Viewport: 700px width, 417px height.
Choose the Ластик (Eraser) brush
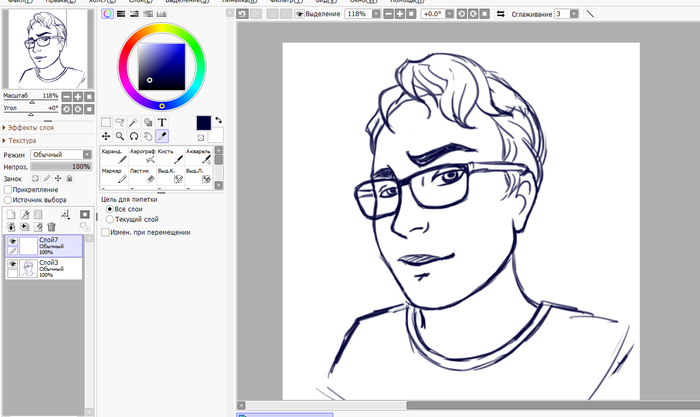[x=141, y=177]
